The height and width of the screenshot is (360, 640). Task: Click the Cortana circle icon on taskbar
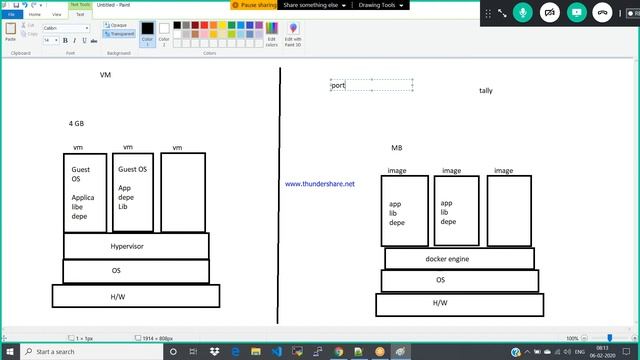[x=173, y=351]
